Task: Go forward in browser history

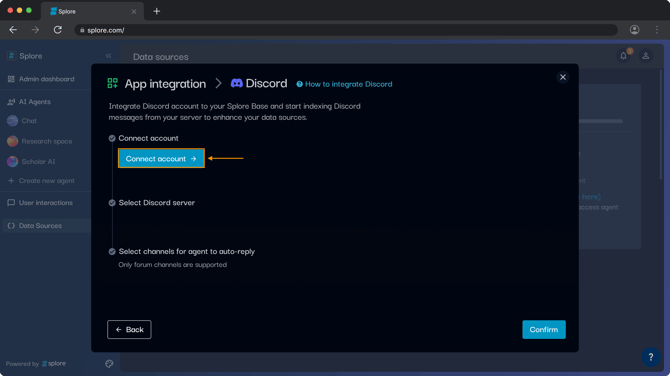Action: 35,30
